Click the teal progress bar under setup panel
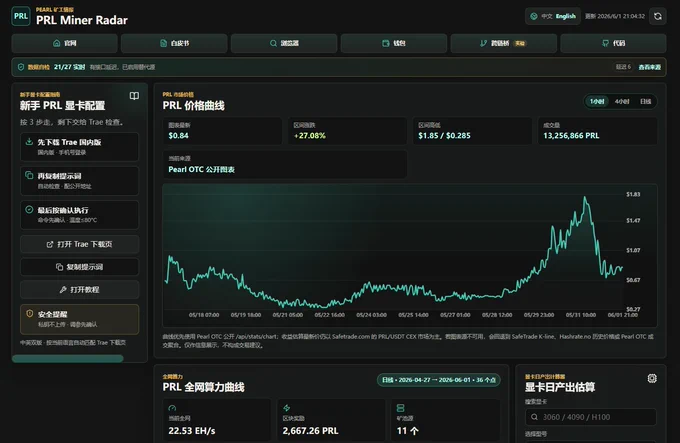This screenshot has height=443, width=680. click(x=68, y=358)
